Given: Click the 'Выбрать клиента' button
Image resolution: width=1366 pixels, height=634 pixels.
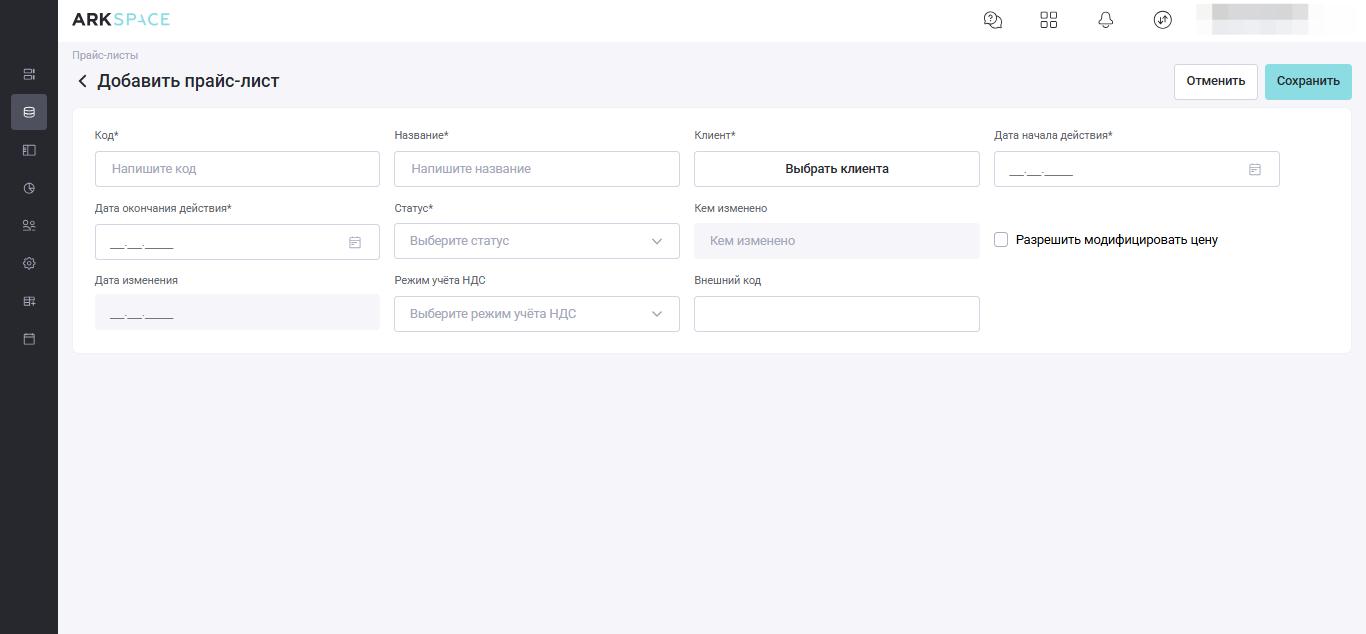Looking at the screenshot, I should coord(836,169).
